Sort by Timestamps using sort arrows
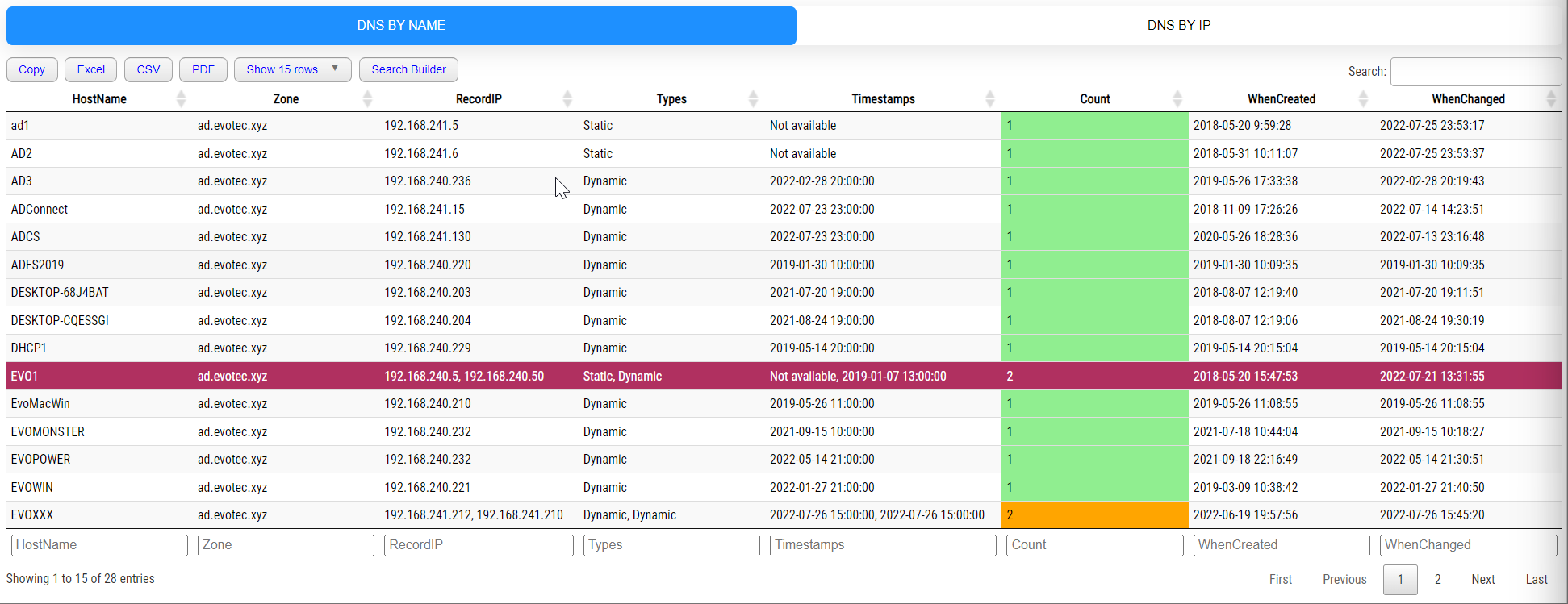 click(x=989, y=98)
